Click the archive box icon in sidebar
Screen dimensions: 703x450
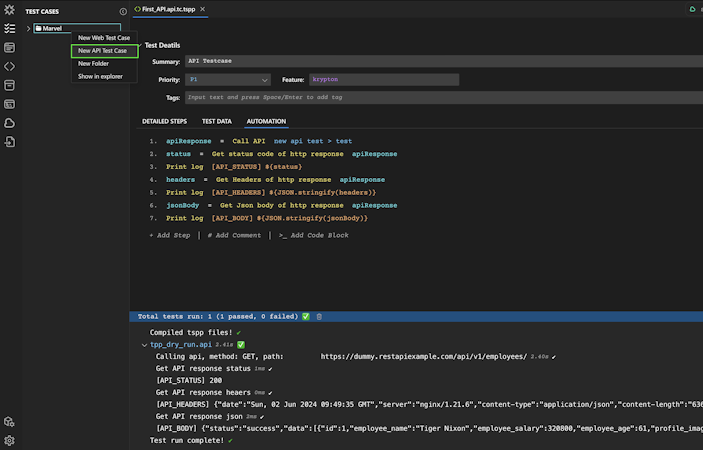[9, 85]
